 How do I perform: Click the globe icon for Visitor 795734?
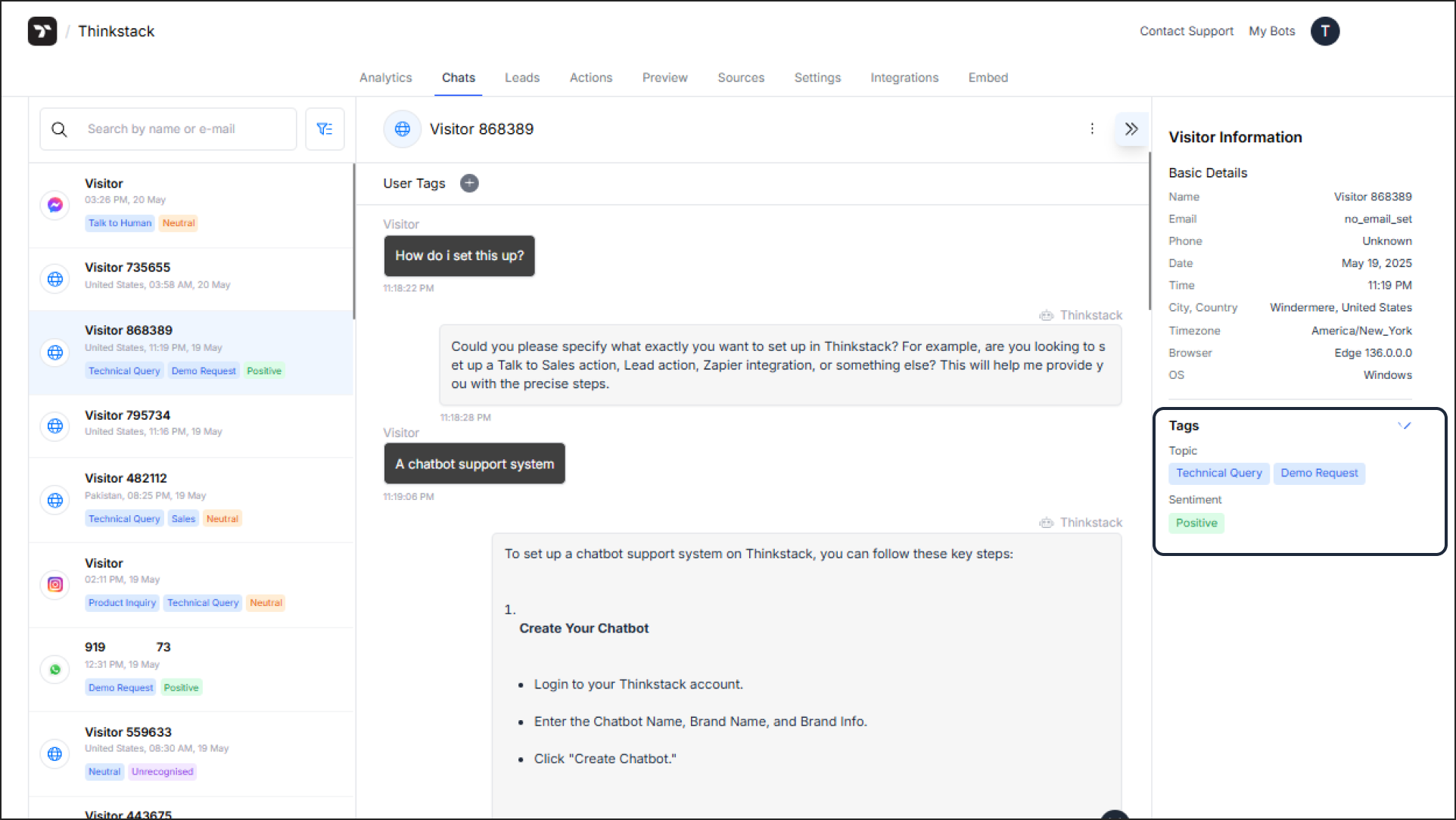coord(55,426)
